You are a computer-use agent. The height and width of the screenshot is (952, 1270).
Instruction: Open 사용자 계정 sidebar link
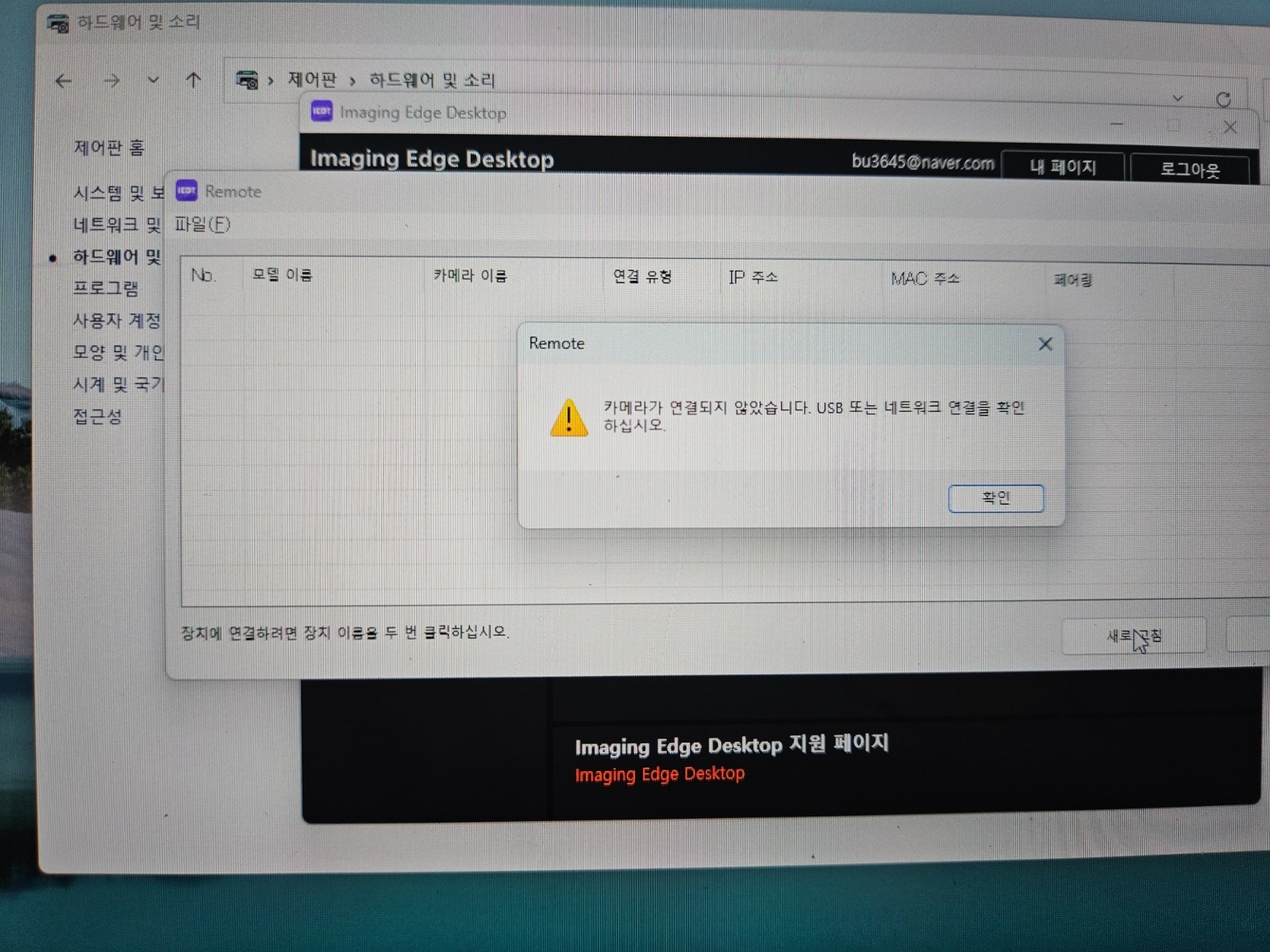(117, 321)
